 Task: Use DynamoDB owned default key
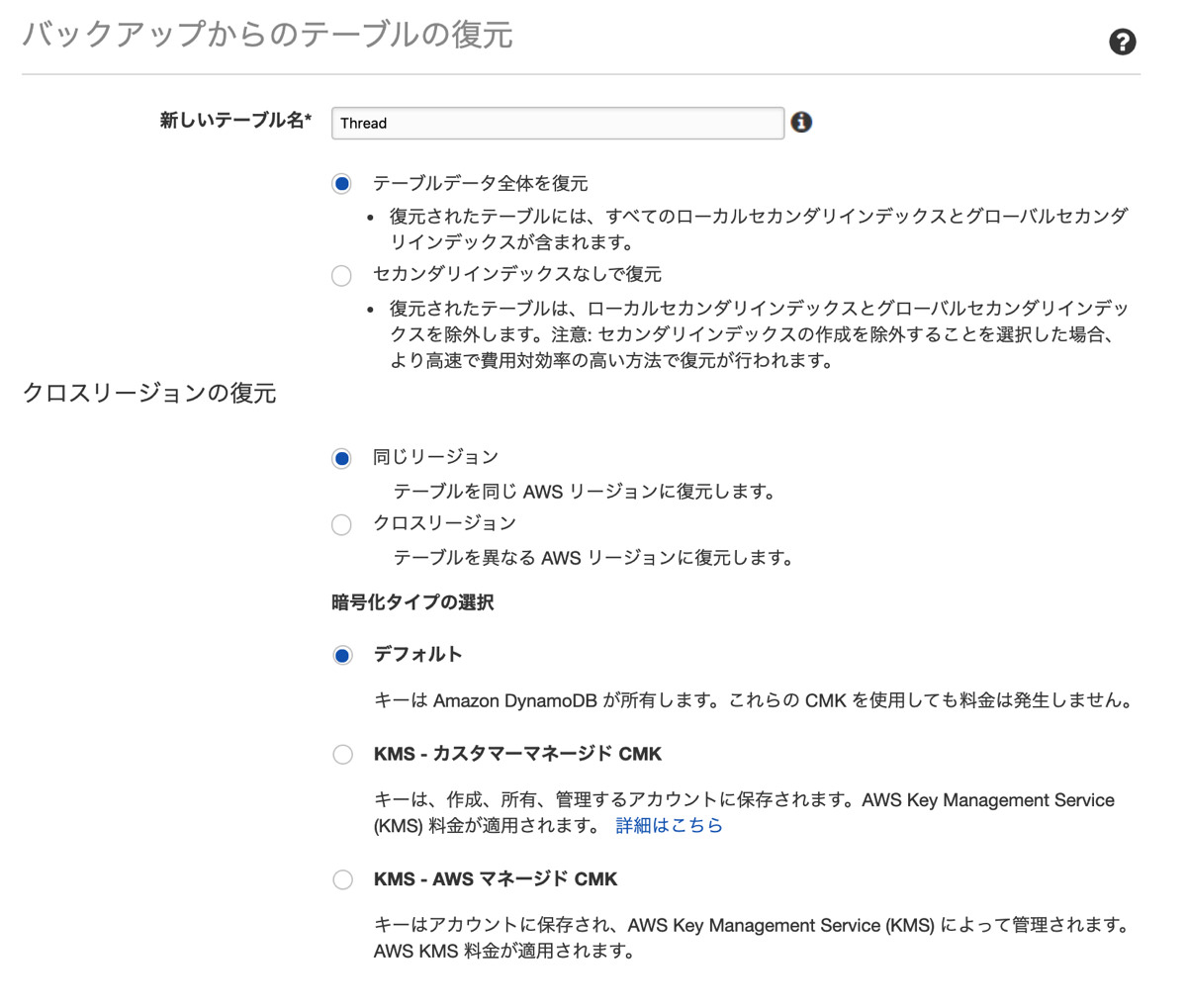341,654
